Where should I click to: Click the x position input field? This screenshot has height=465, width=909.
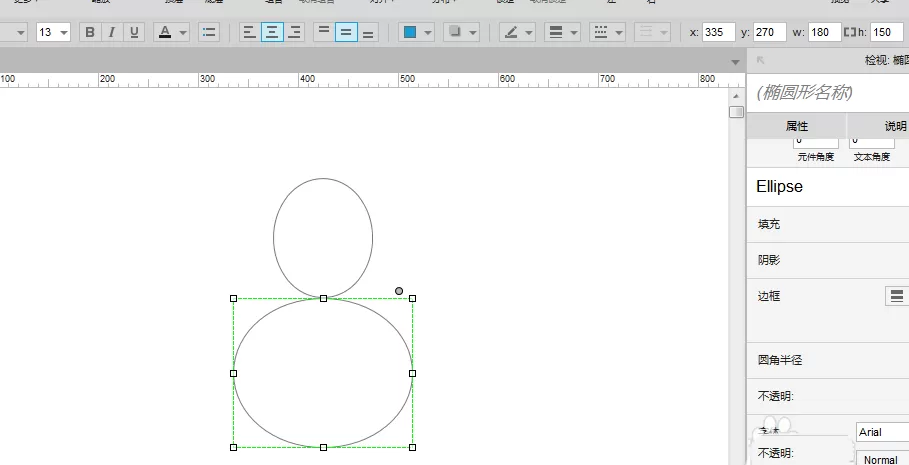[719, 32]
